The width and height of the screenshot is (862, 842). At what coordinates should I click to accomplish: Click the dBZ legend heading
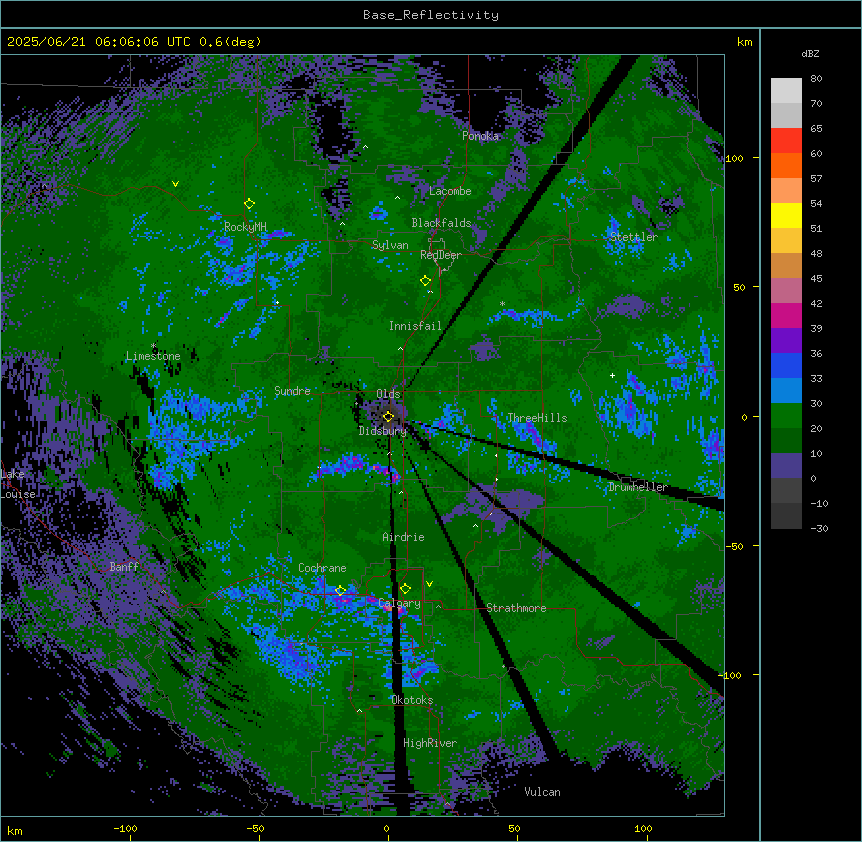(810, 54)
